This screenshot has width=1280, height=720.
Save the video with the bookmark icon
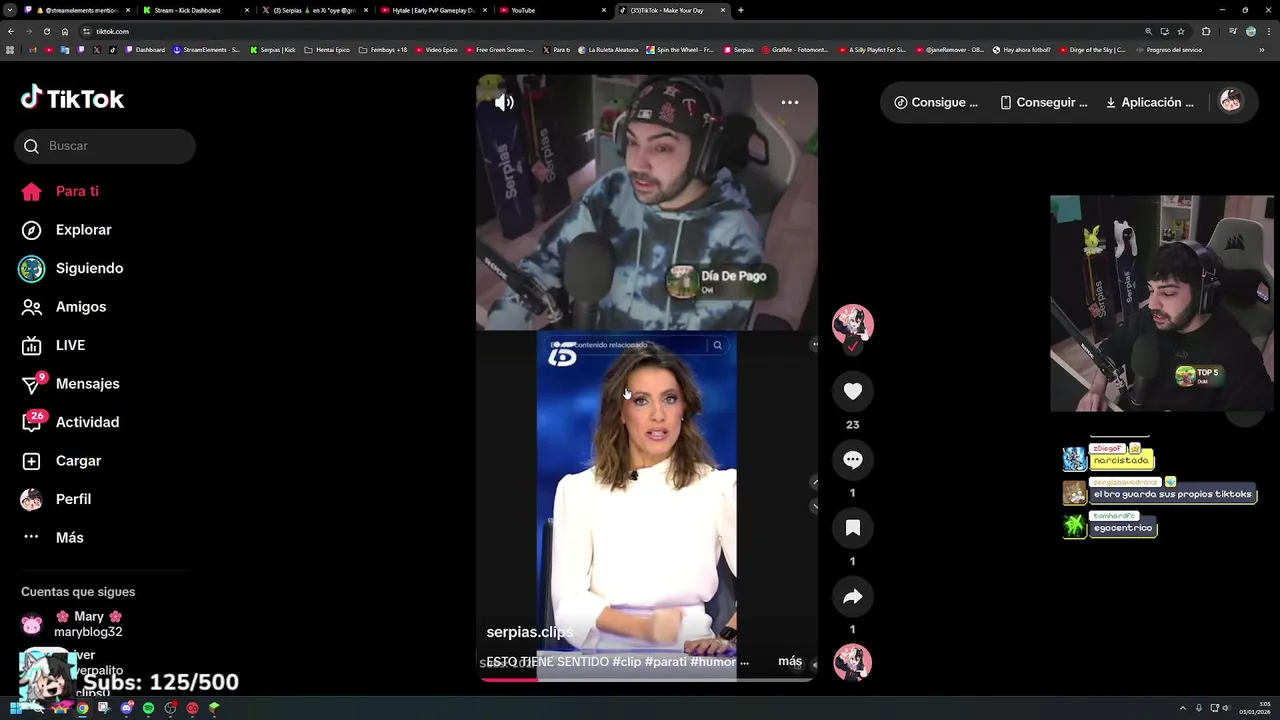[x=852, y=528]
